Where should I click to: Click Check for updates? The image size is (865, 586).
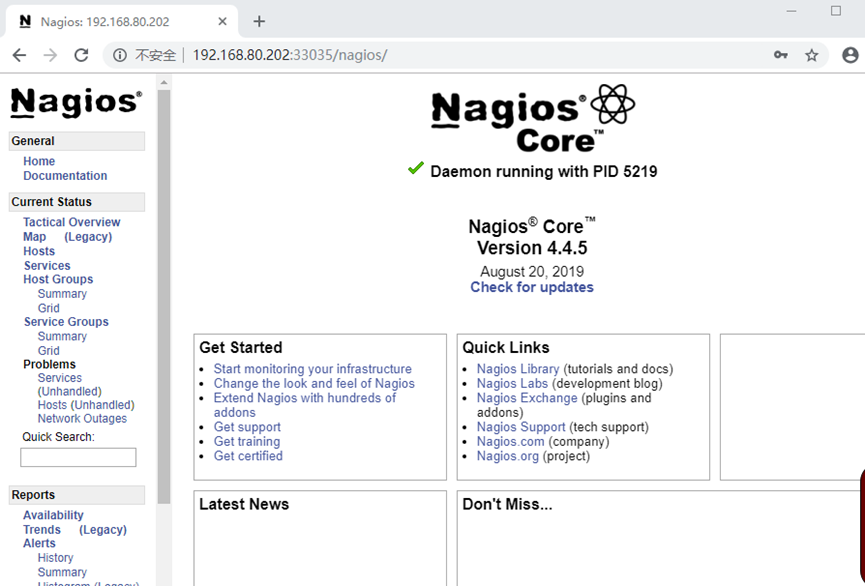[532, 287]
